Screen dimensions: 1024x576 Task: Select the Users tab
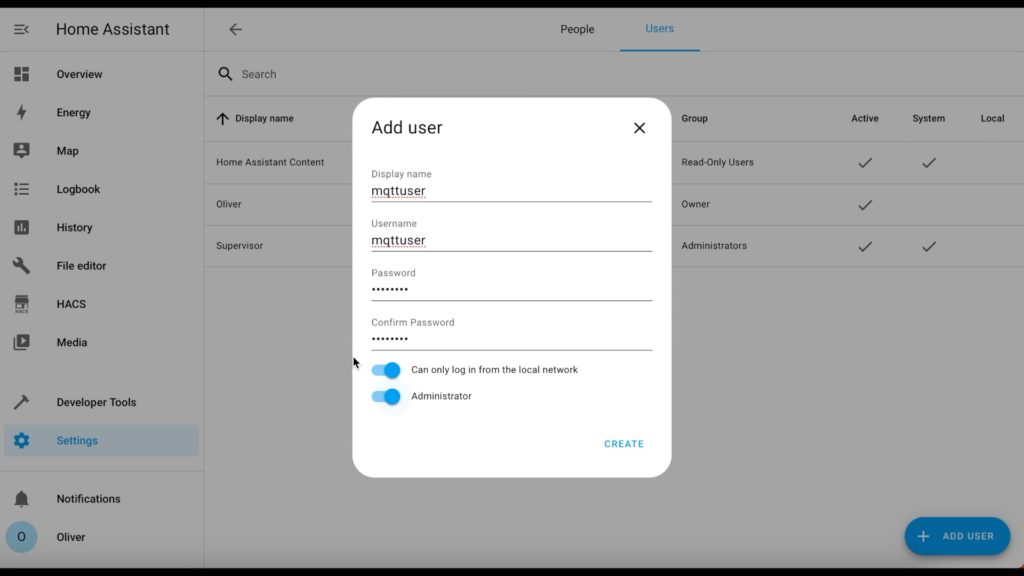[x=660, y=29]
